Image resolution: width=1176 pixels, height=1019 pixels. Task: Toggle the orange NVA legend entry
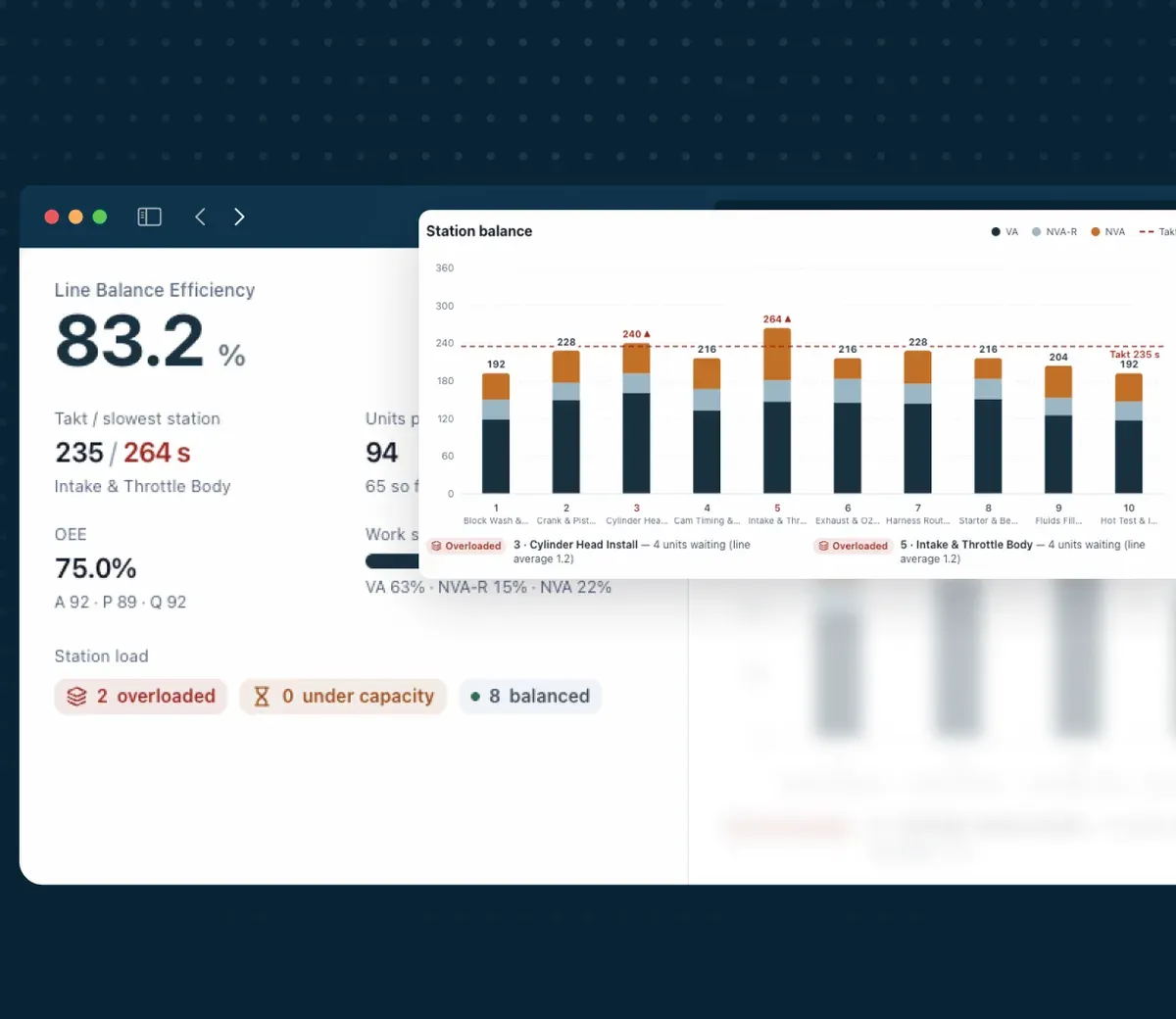1108,232
